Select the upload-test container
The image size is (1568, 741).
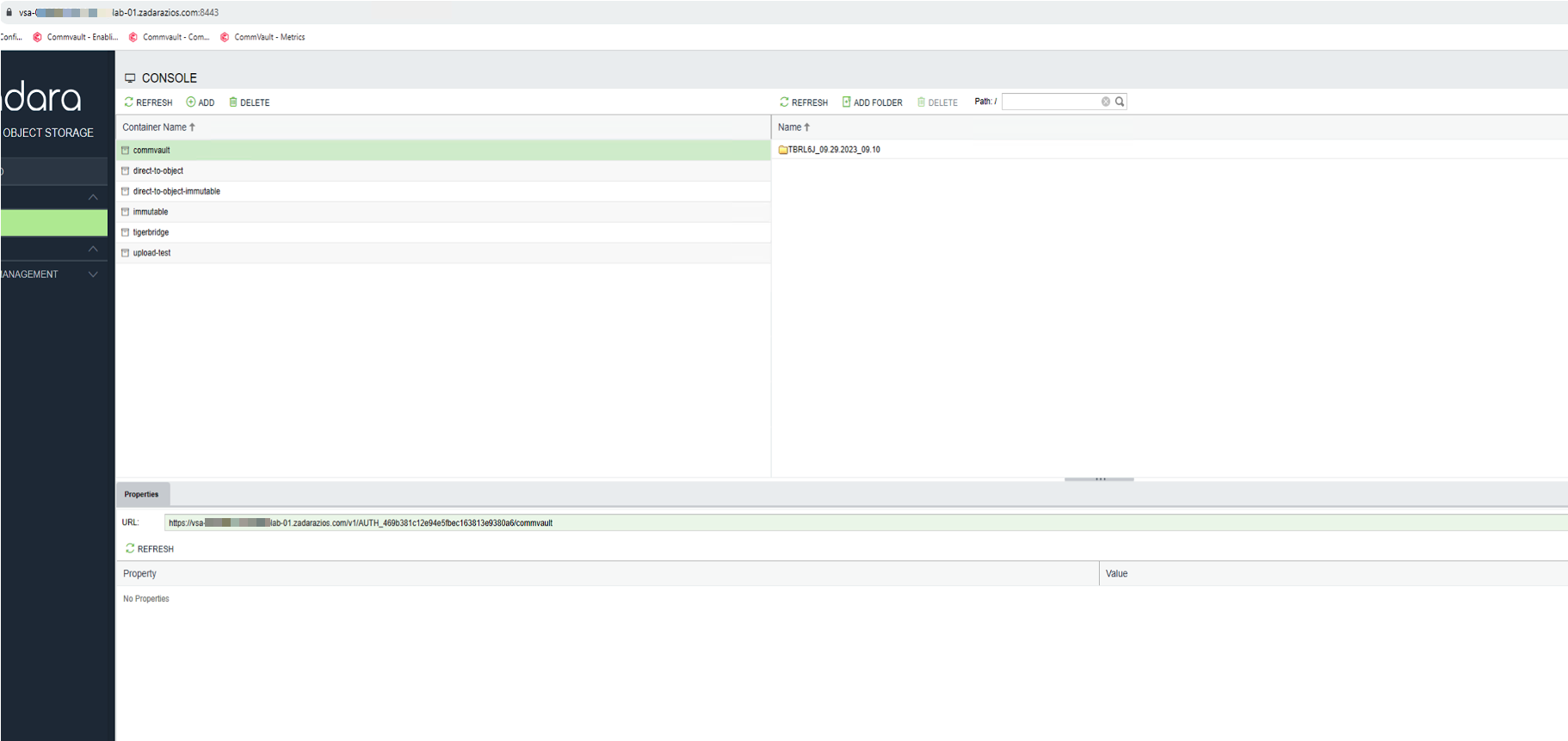pos(151,253)
